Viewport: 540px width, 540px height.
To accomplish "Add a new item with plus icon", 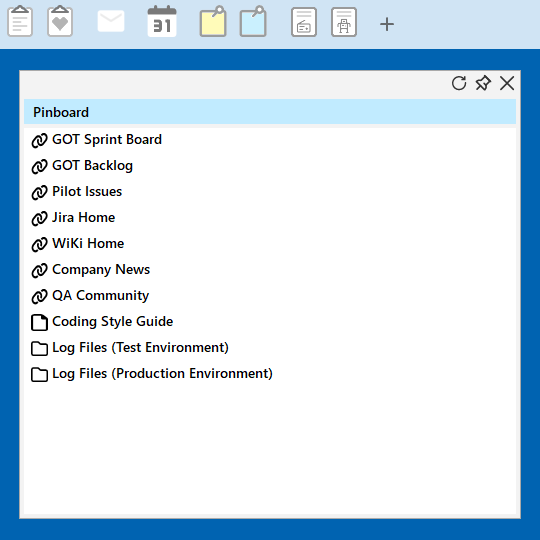I will [x=387, y=24].
